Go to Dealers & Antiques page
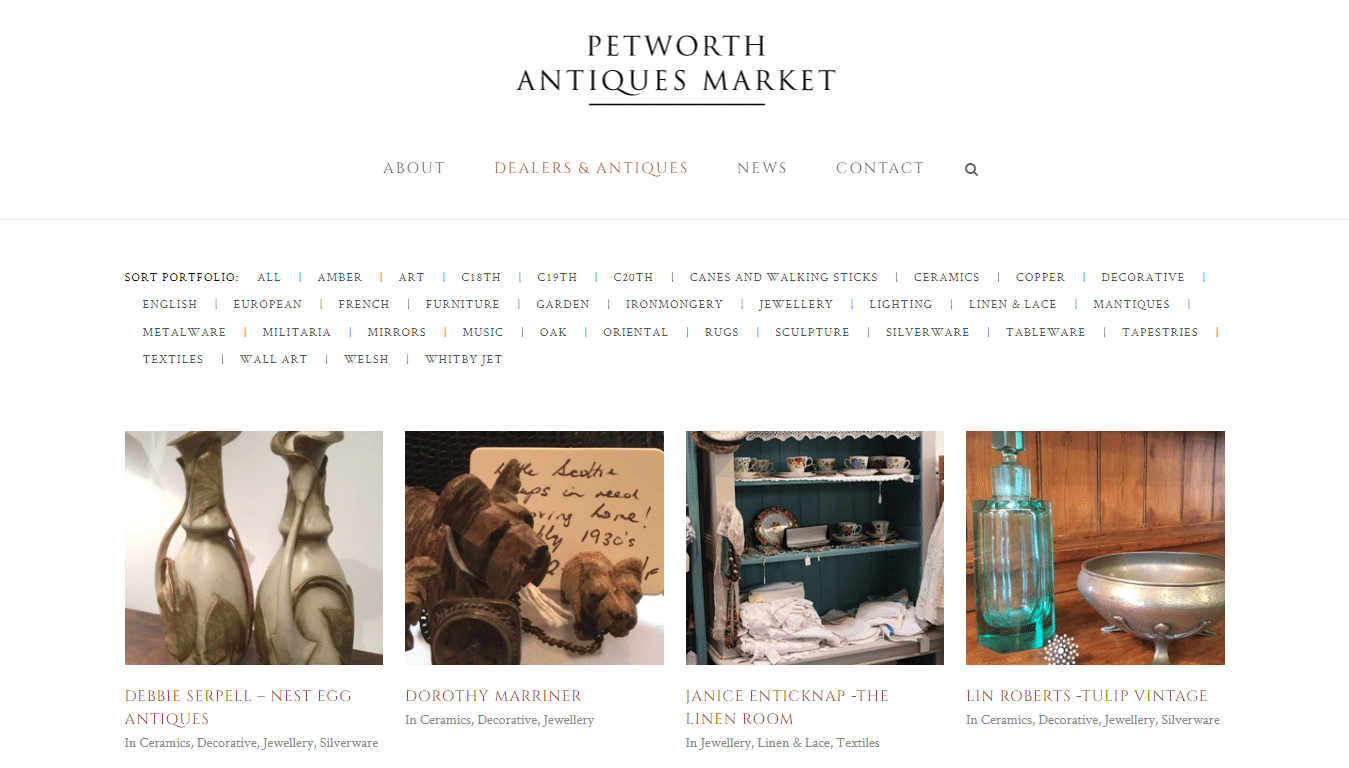Viewport: 1349px width, 768px height. tap(591, 168)
